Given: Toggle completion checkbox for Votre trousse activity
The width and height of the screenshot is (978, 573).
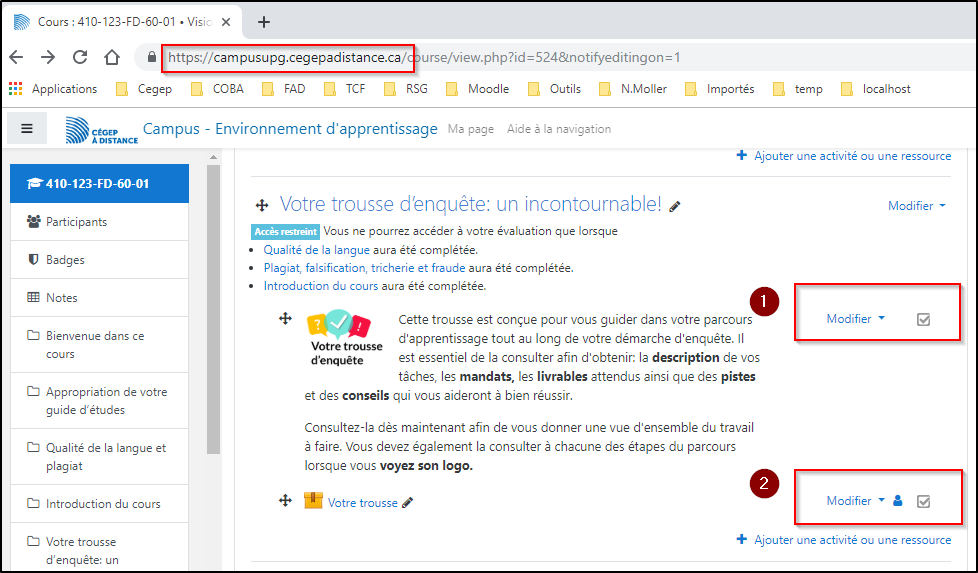Looking at the screenshot, I should [923, 501].
